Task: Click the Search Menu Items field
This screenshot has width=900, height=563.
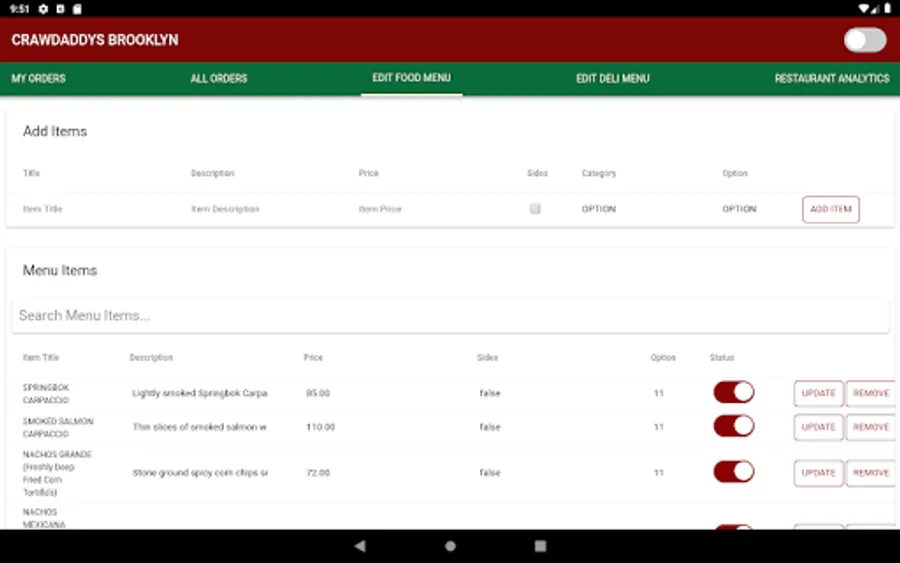Action: tap(450, 316)
